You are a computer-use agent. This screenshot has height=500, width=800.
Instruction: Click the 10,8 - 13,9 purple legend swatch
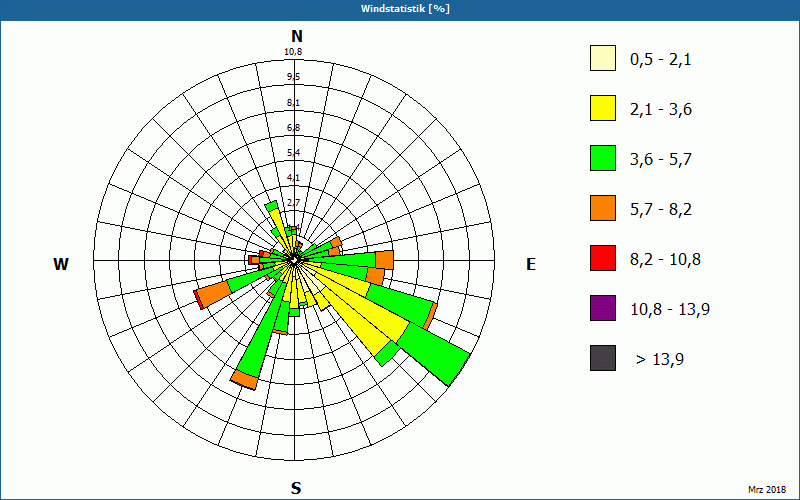[603, 308]
